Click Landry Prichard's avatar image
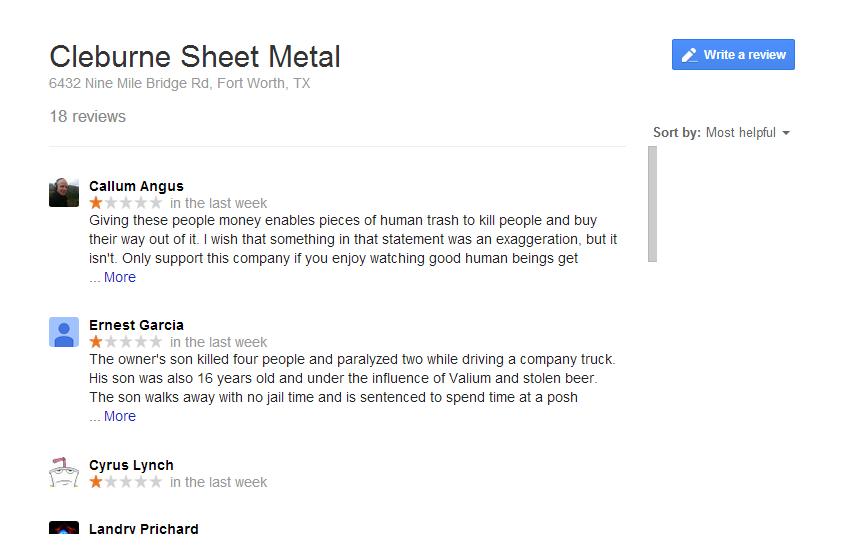845x557 pixels. (x=64, y=527)
